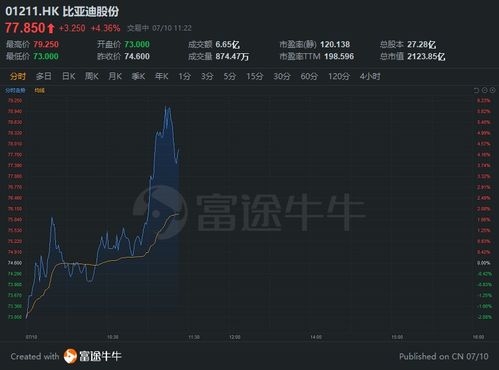Click the 14:00 label on time axis

pos(316,337)
